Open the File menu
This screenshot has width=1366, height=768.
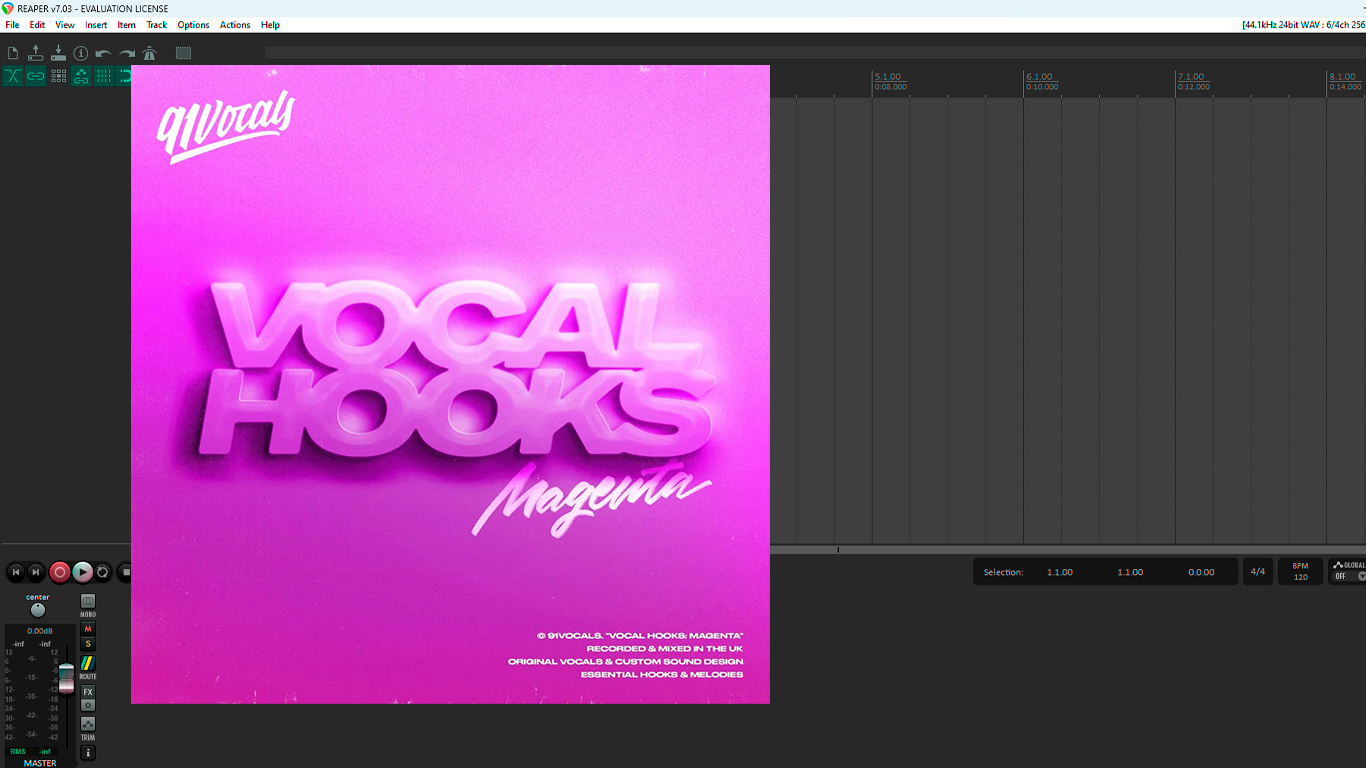[x=12, y=25]
